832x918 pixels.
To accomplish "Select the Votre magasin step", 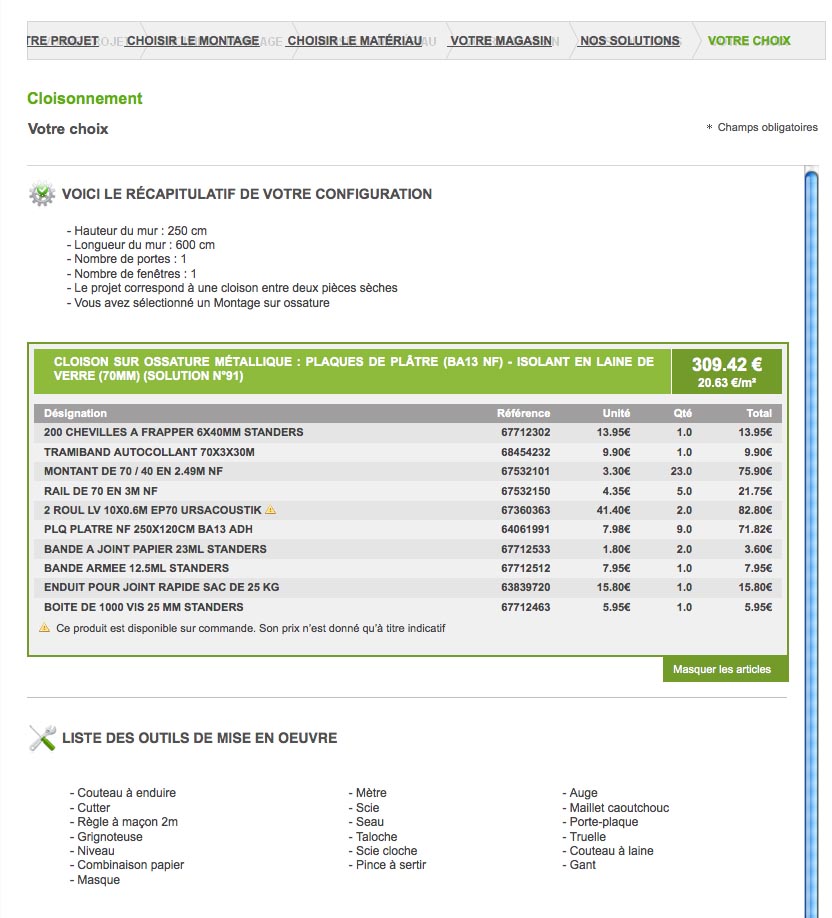I will pos(501,41).
